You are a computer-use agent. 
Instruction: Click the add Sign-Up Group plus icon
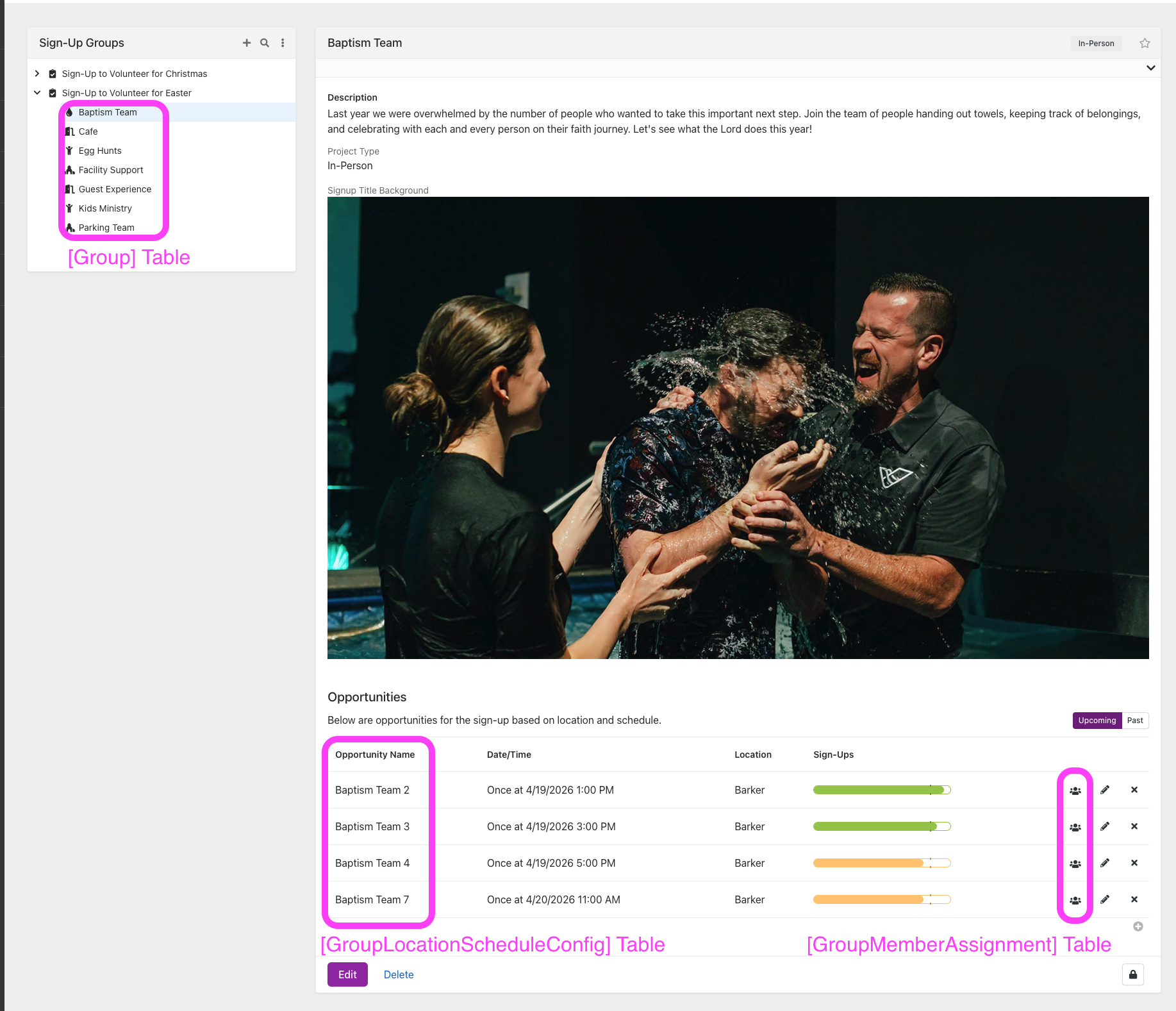click(246, 43)
